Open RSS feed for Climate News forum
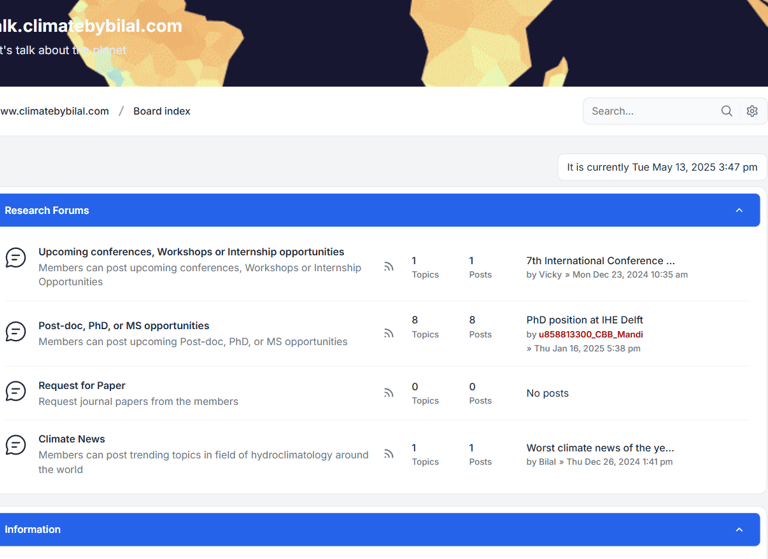The width and height of the screenshot is (768, 559). tap(388, 454)
